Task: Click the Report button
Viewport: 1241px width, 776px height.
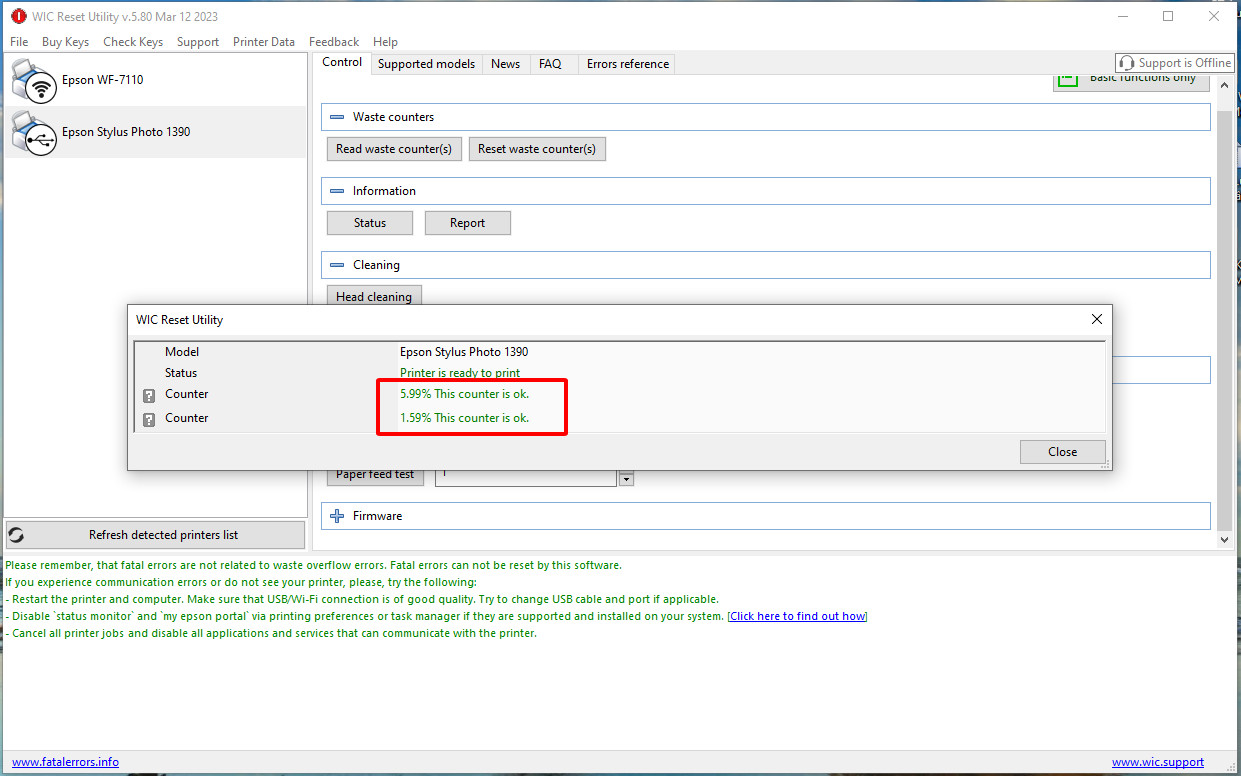Action: point(467,223)
